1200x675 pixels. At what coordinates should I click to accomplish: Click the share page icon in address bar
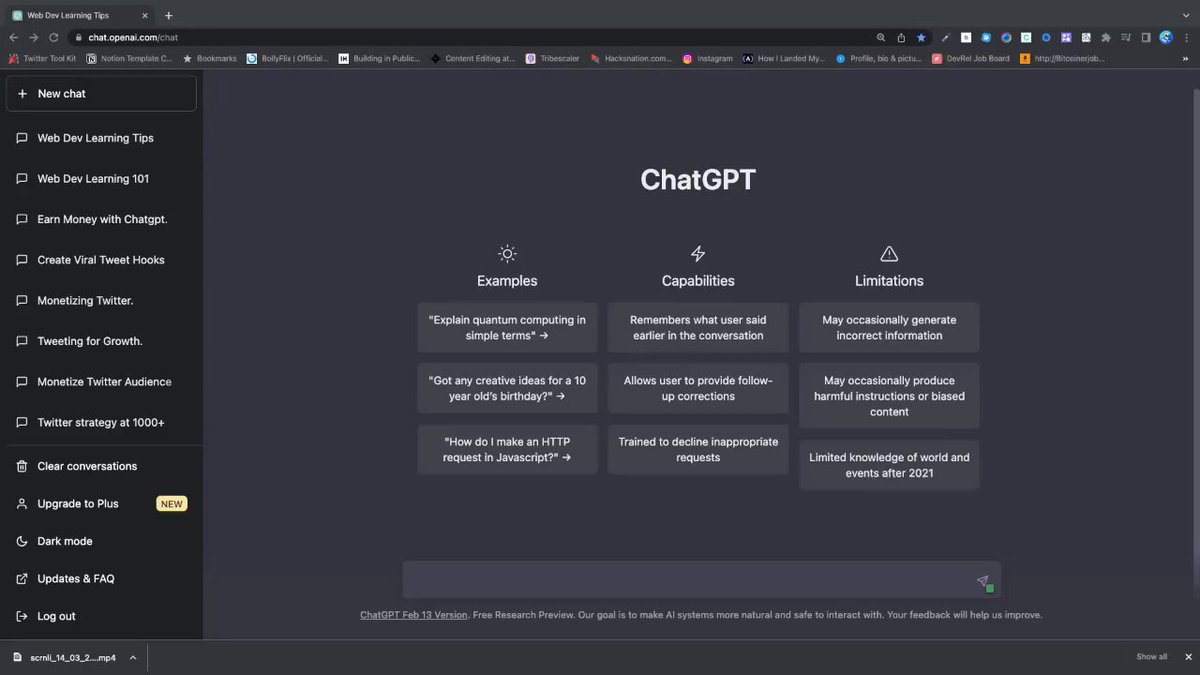click(x=901, y=37)
